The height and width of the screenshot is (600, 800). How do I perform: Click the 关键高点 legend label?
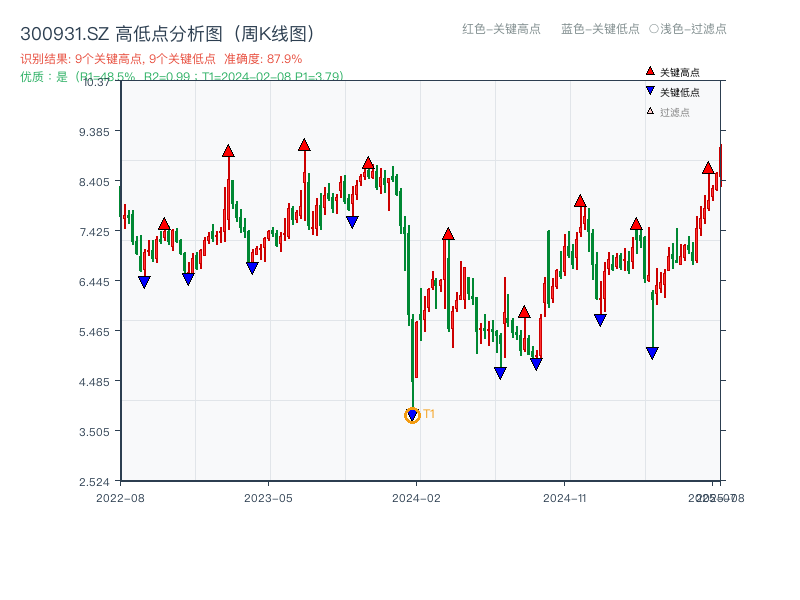click(x=680, y=72)
